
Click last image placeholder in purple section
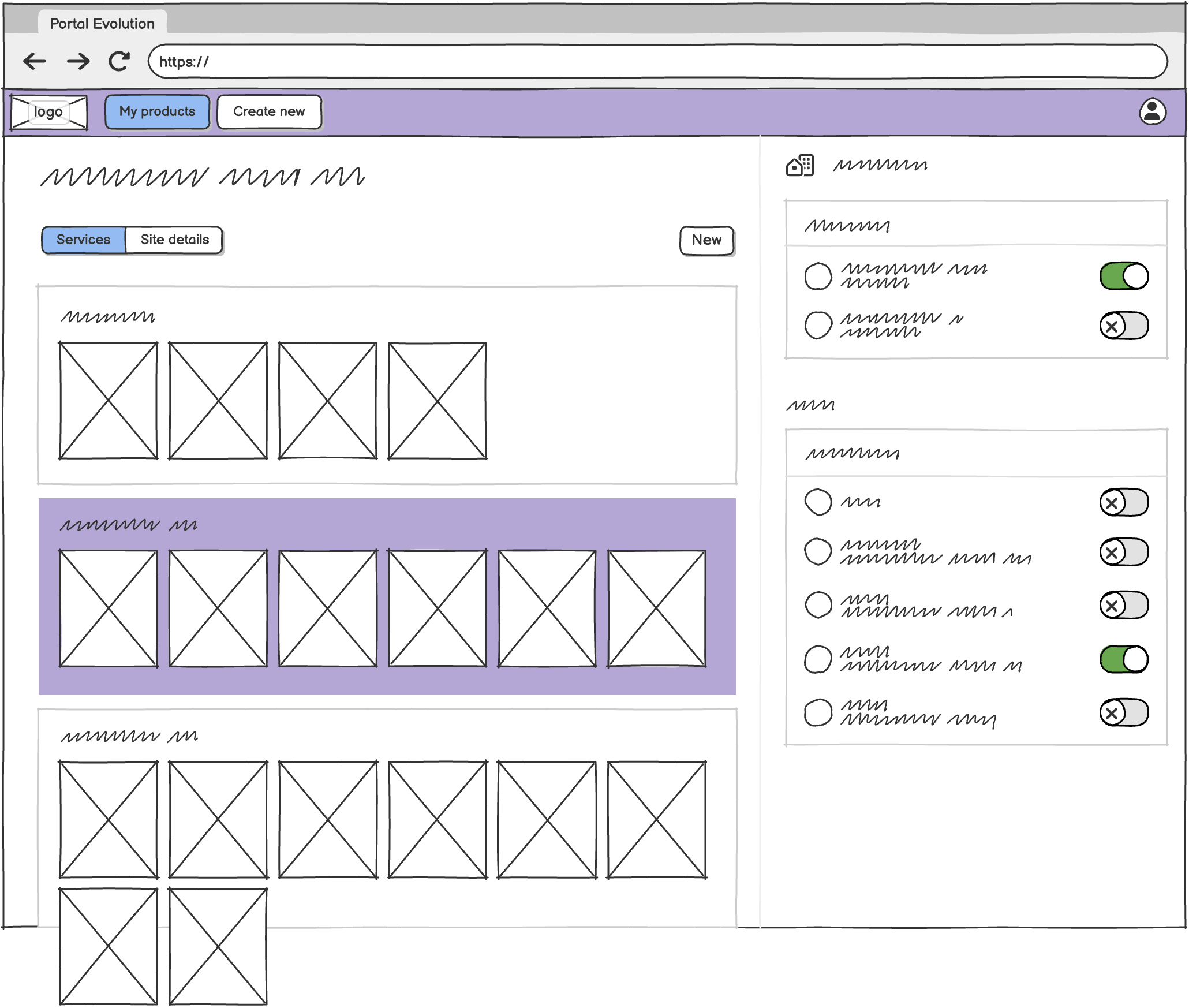coord(656,608)
